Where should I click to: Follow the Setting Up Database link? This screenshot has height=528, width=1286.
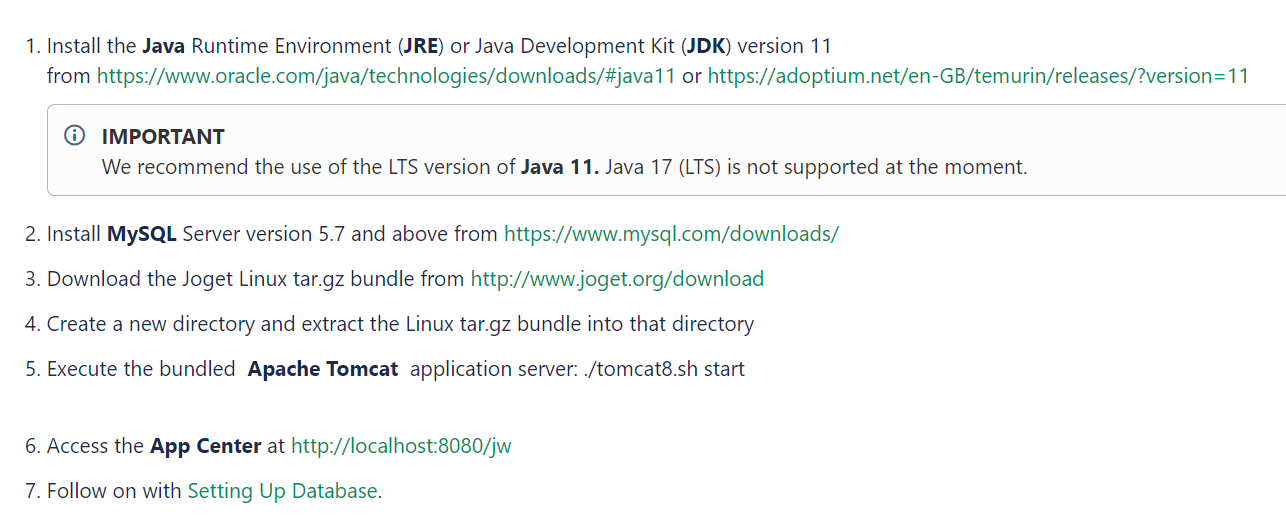(x=283, y=491)
